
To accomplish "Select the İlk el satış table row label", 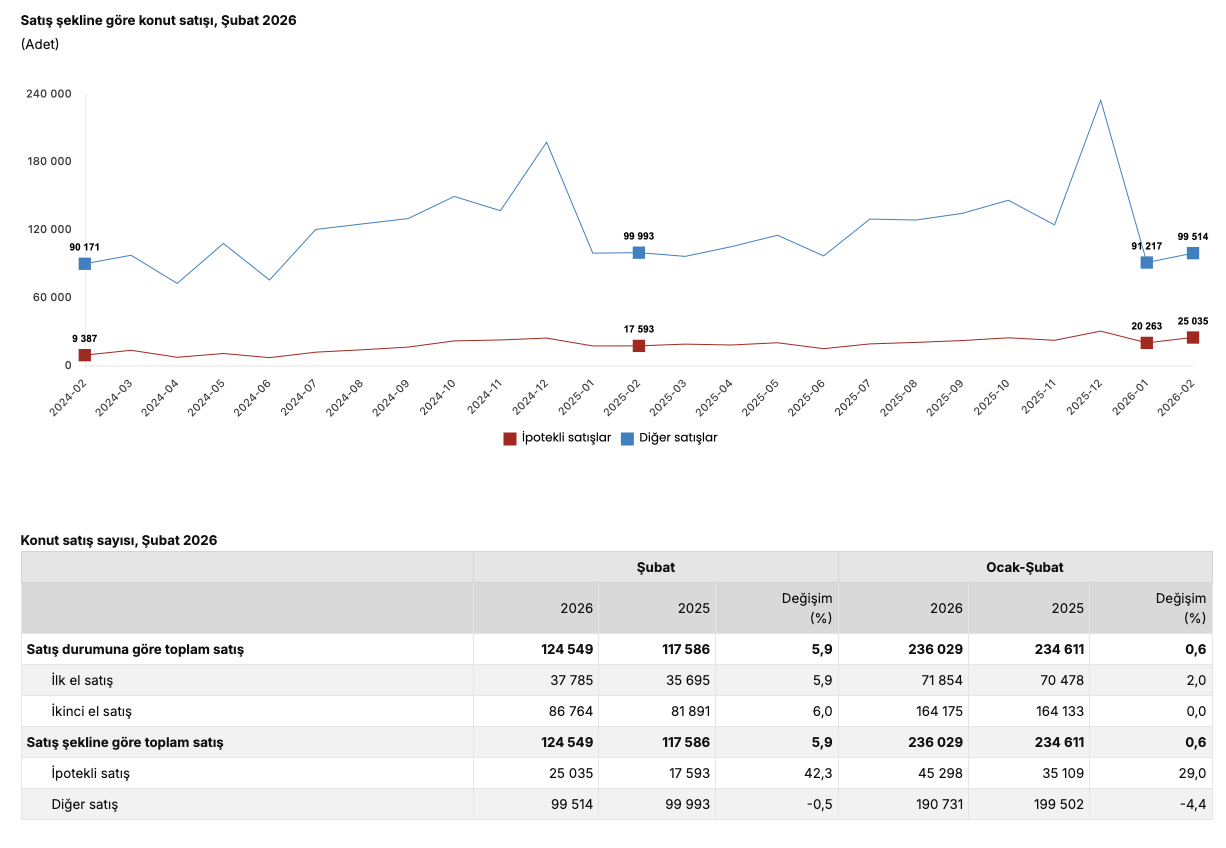I will 82,680.
